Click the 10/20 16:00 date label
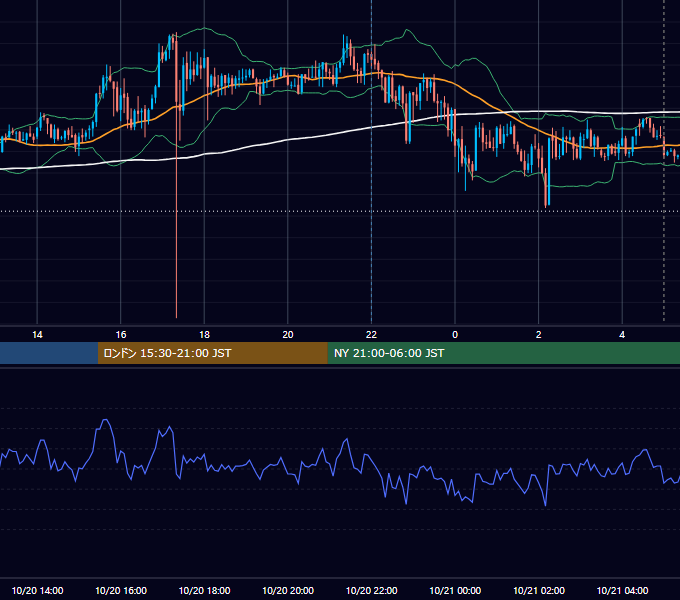680x600 pixels. (121, 590)
